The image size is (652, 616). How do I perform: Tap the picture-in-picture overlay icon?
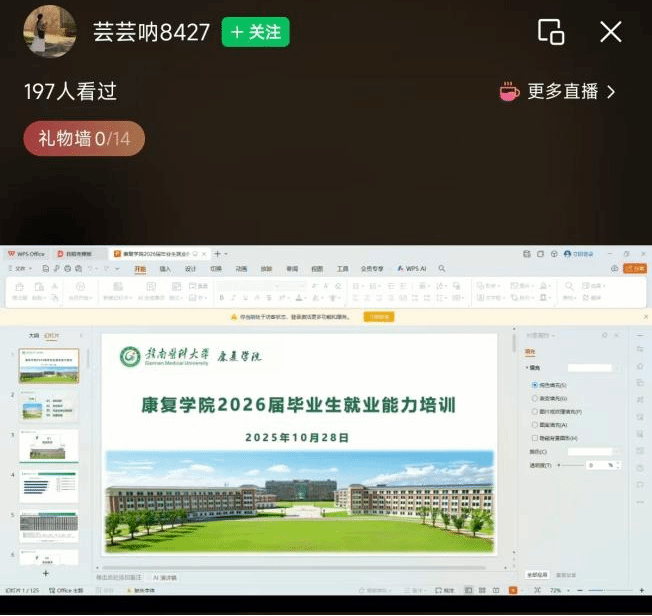551,32
